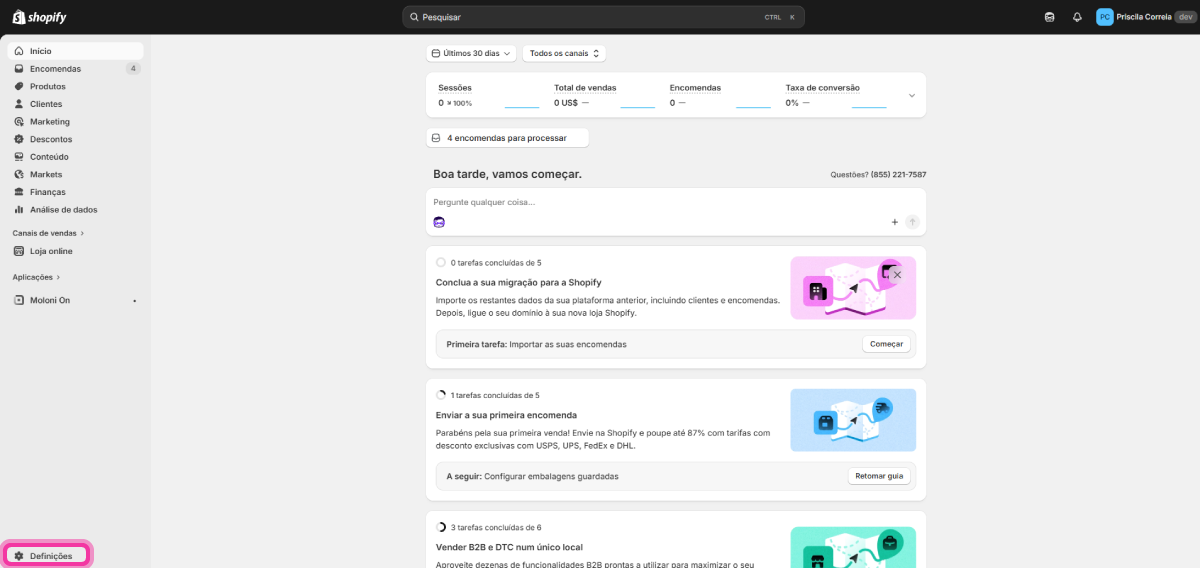Click the Encomendas count badge 4

[133, 69]
